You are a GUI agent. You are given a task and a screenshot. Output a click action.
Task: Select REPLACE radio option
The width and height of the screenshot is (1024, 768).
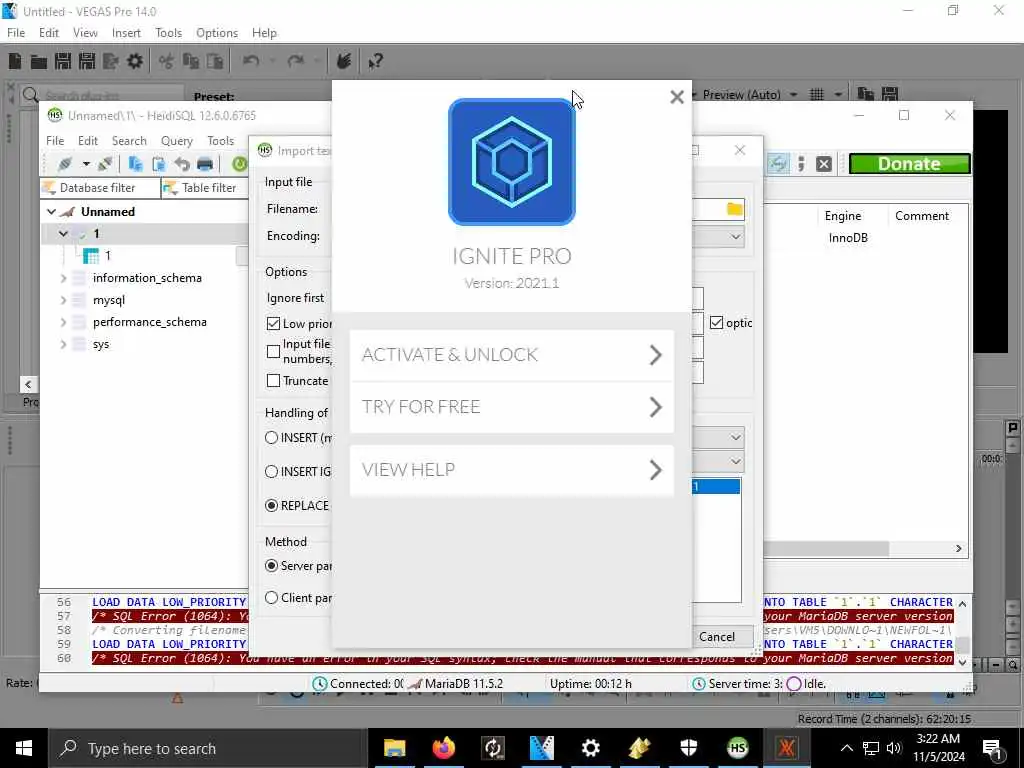click(272, 505)
